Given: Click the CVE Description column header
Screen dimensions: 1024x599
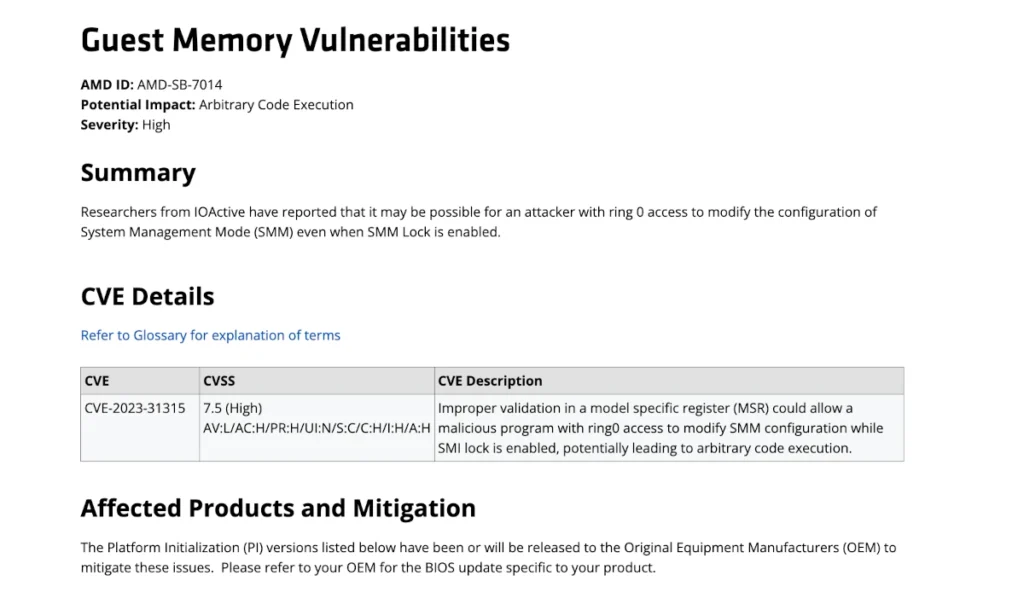Looking at the screenshot, I should click(490, 381).
